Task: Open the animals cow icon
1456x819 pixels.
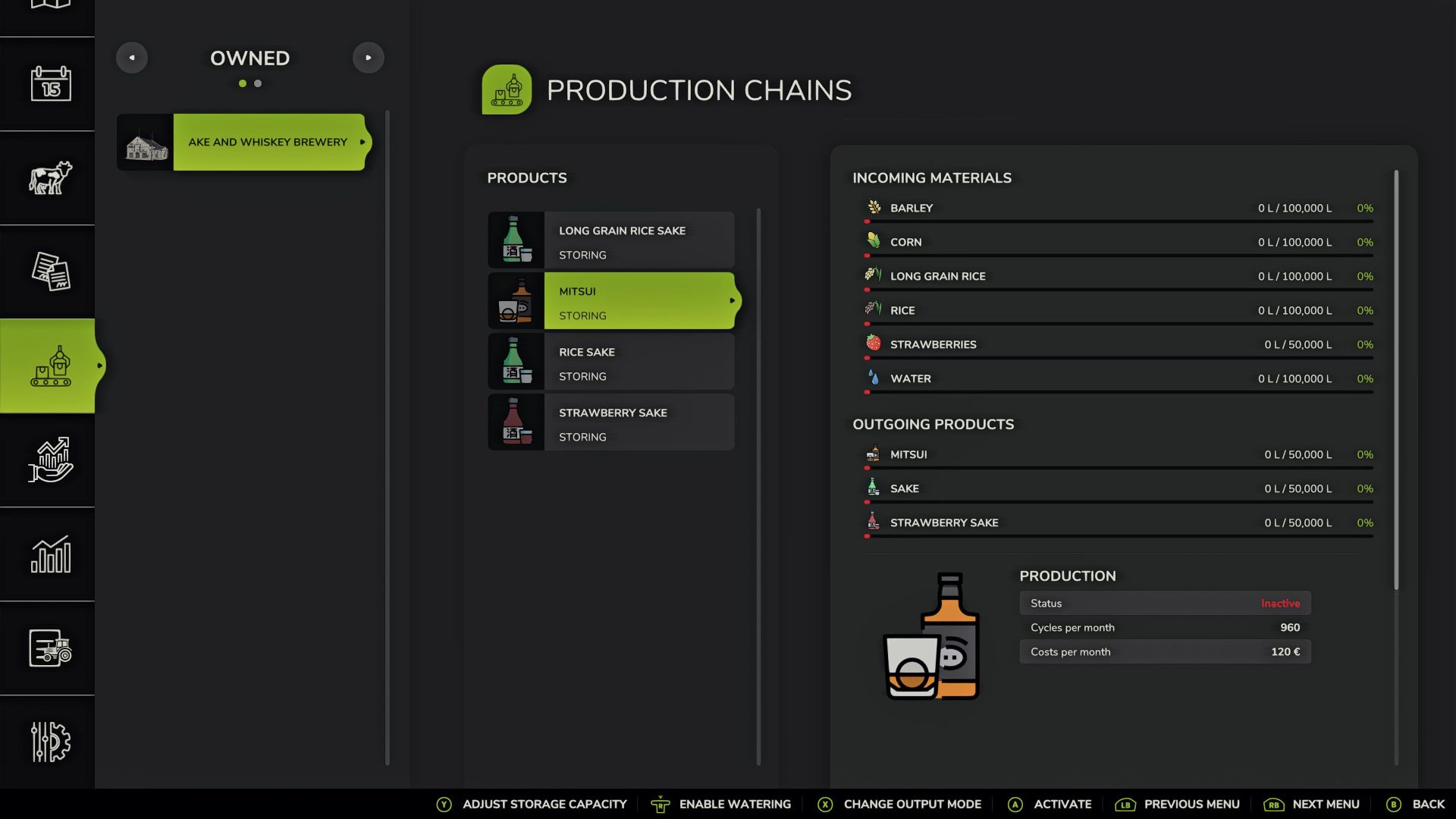Action: [50, 178]
